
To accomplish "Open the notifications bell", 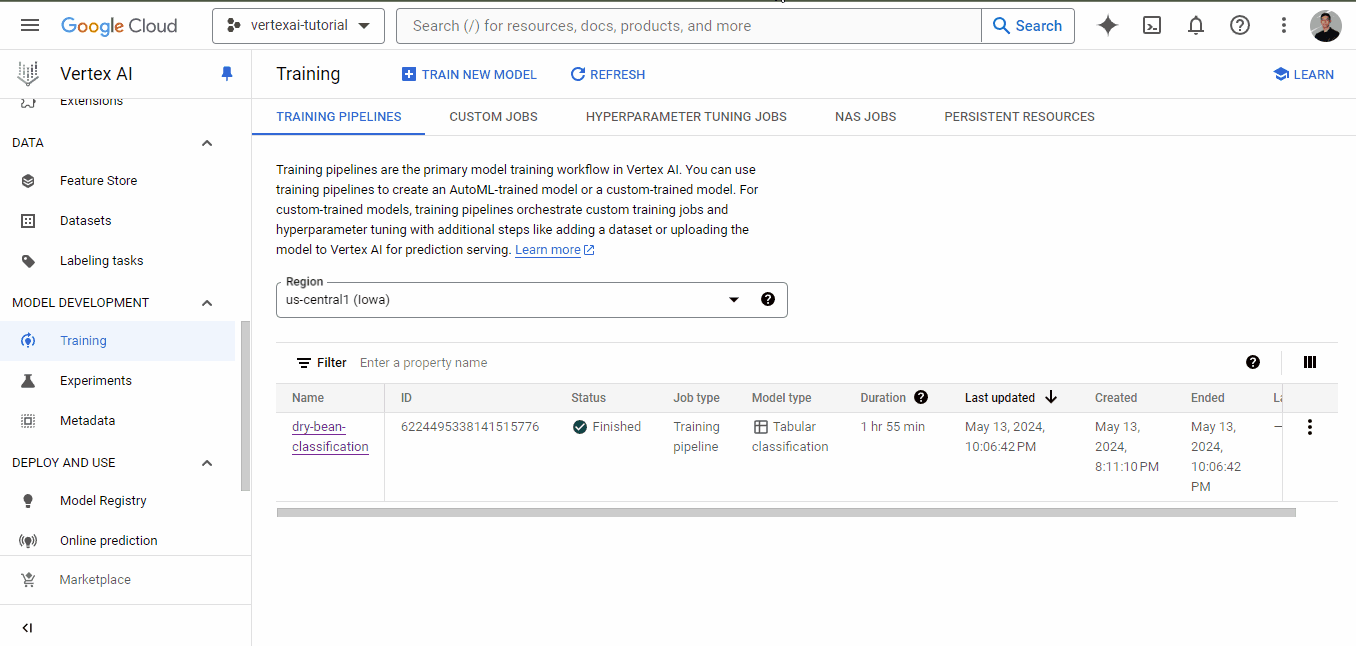I will pos(1196,26).
